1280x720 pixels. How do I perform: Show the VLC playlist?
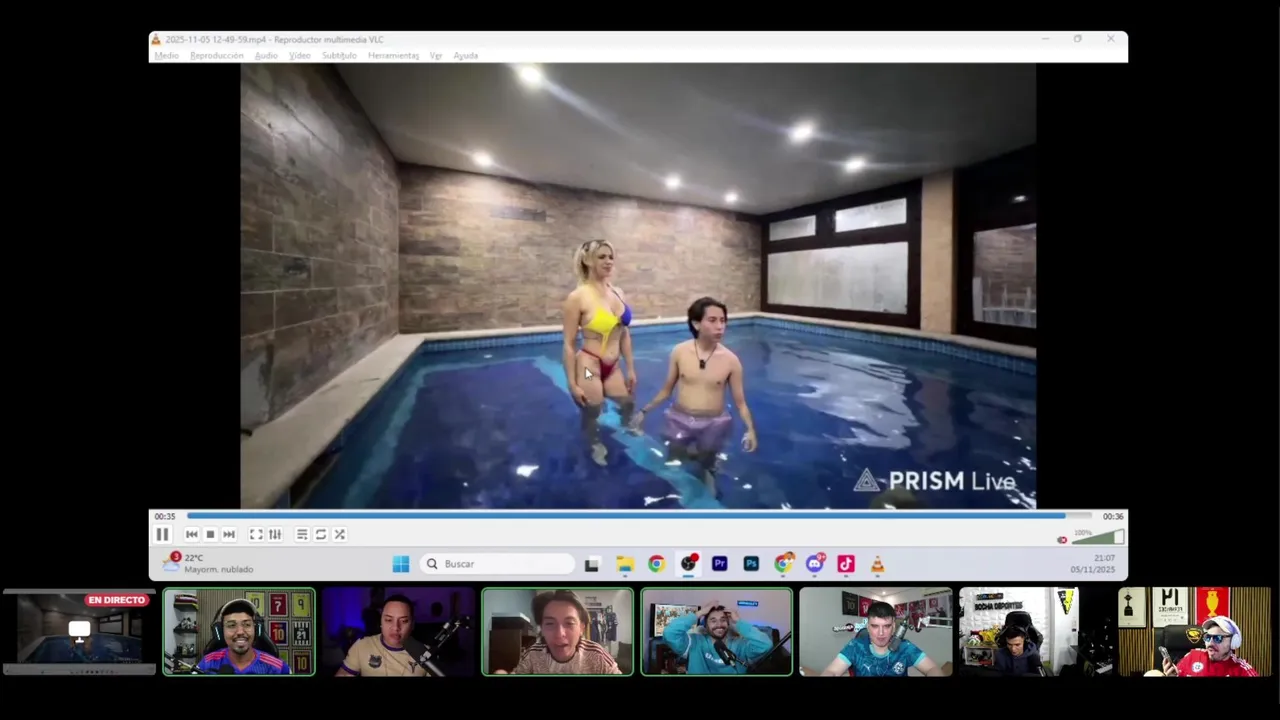click(302, 535)
